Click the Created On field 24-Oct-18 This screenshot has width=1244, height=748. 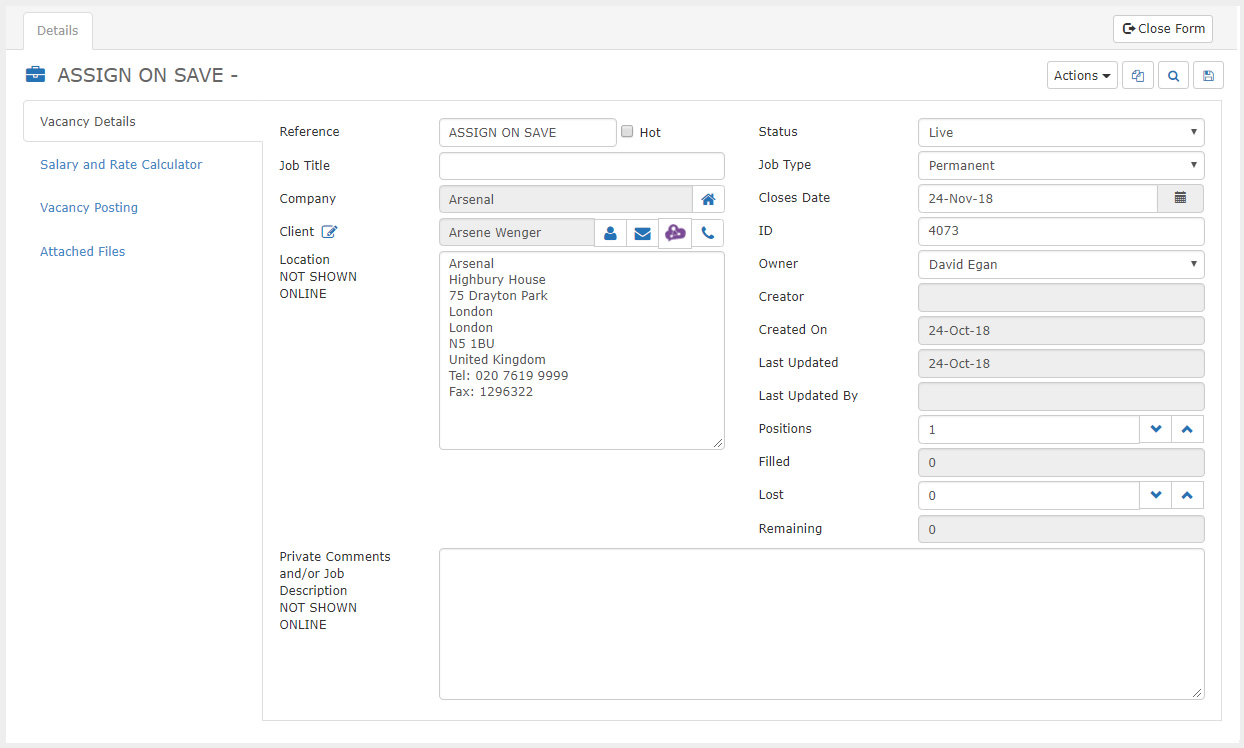[1061, 330]
